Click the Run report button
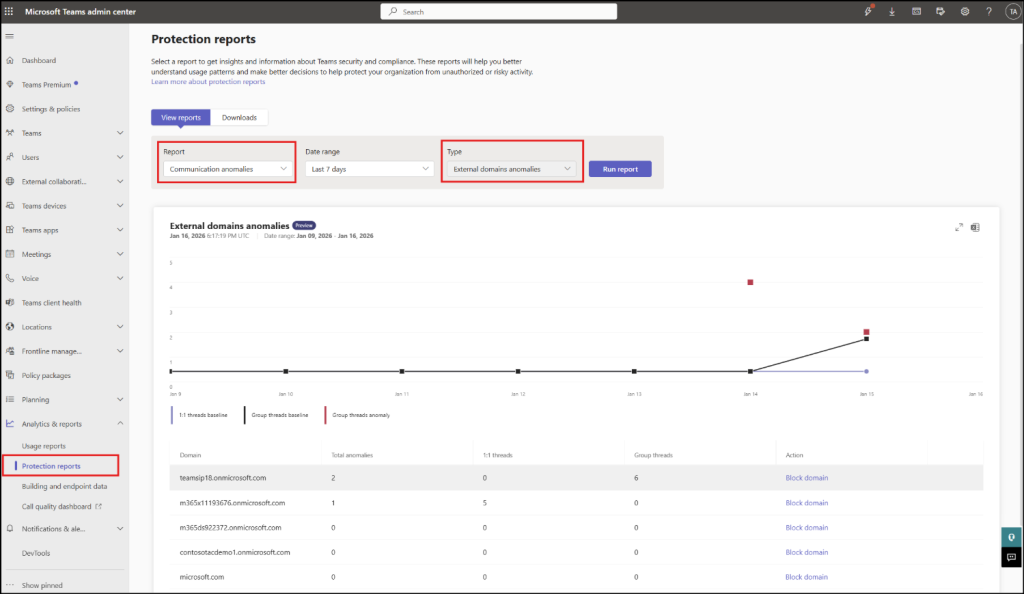The height and width of the screenshot is (594, 1024). 619,169
